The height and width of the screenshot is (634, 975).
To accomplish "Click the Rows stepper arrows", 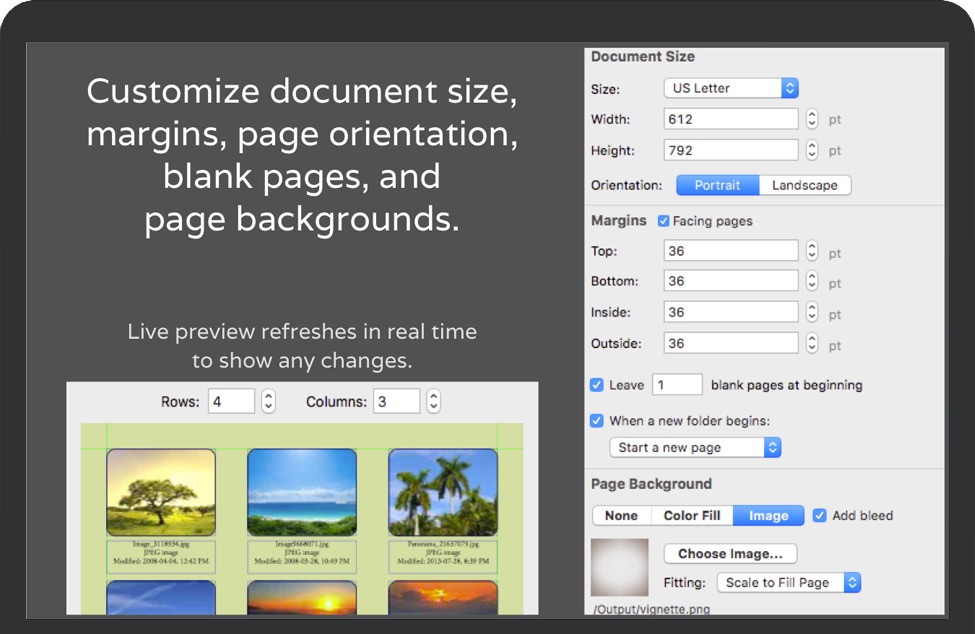I will pos(268,402).
